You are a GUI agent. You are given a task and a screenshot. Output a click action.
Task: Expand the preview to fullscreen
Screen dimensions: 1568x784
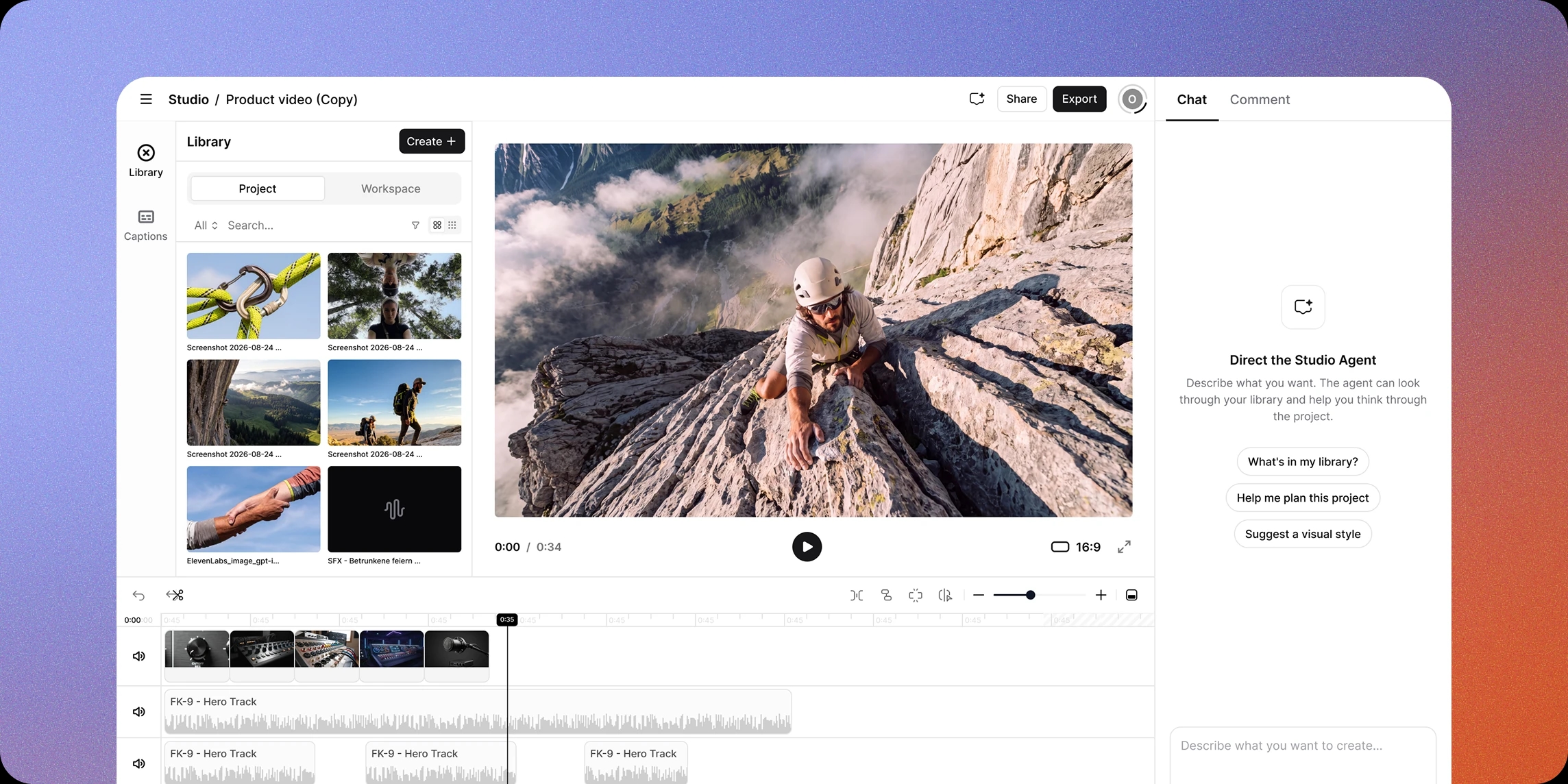coord(1124,547)
